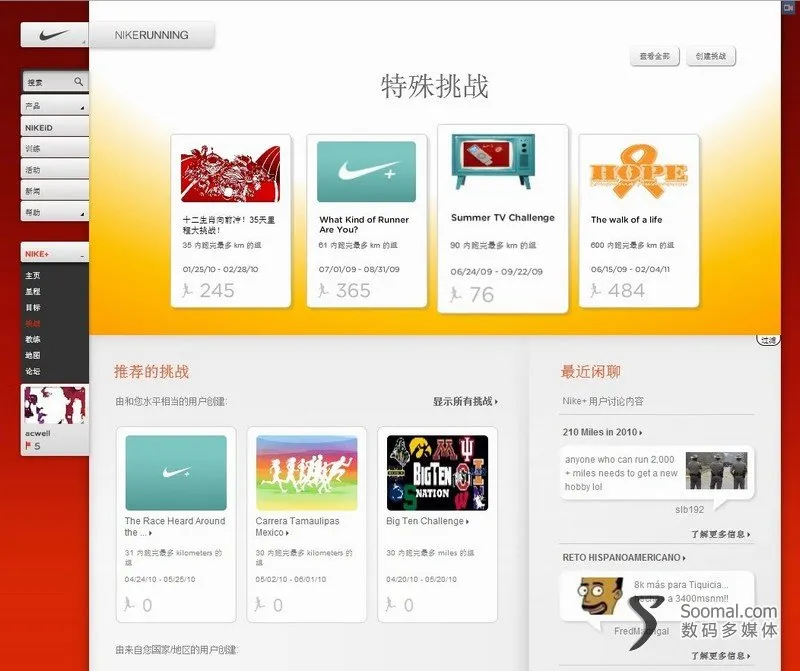This screenshot has width=800, height=671.
Task: Open the 训练 training menu item
Action: coord(55,148)
